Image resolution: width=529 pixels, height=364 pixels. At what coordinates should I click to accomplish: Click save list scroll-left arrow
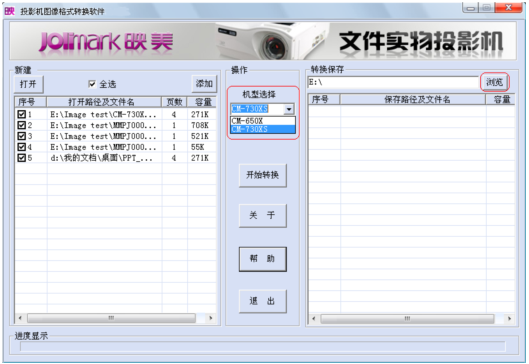pos(314,318)
